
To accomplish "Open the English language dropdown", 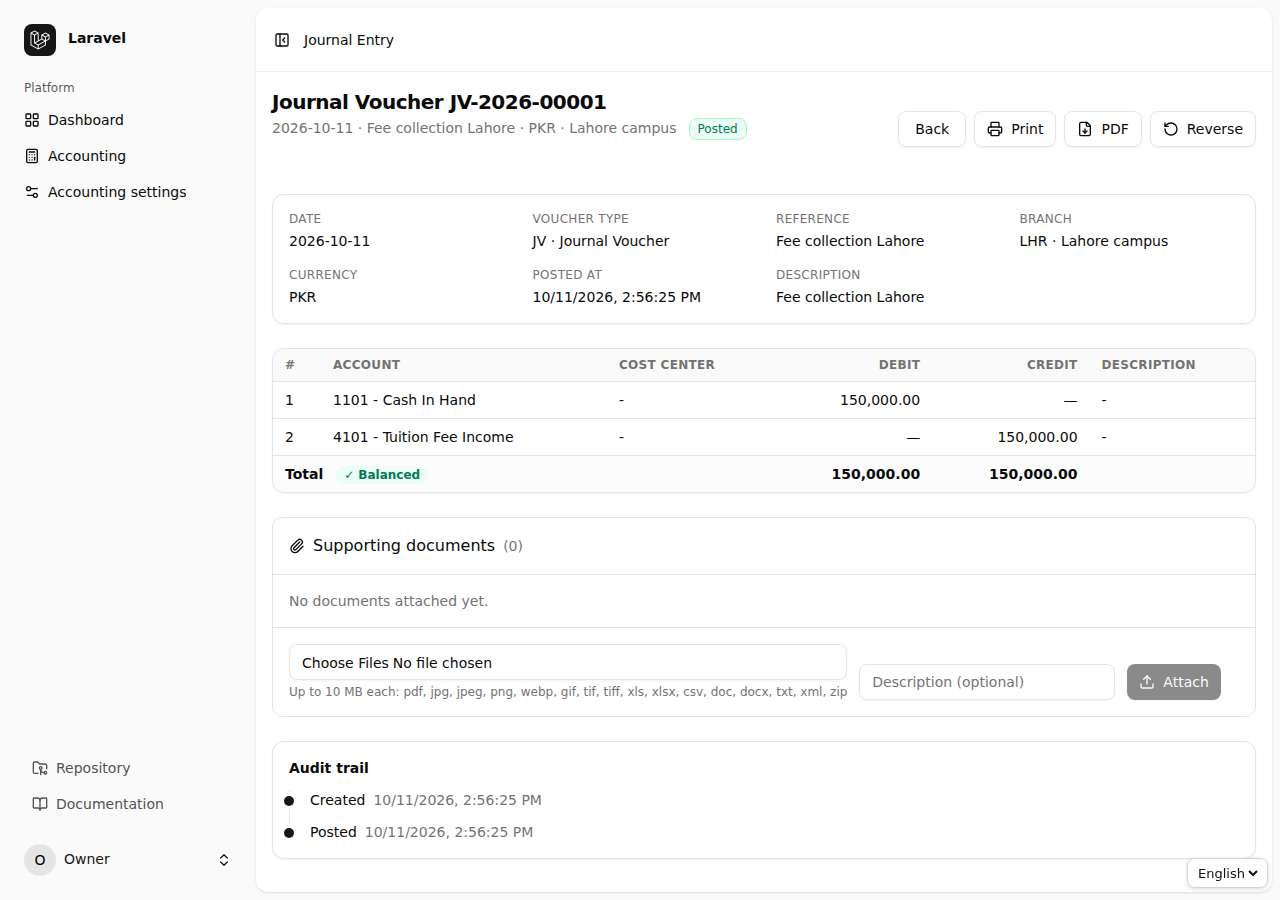I will click(1227, 873).
